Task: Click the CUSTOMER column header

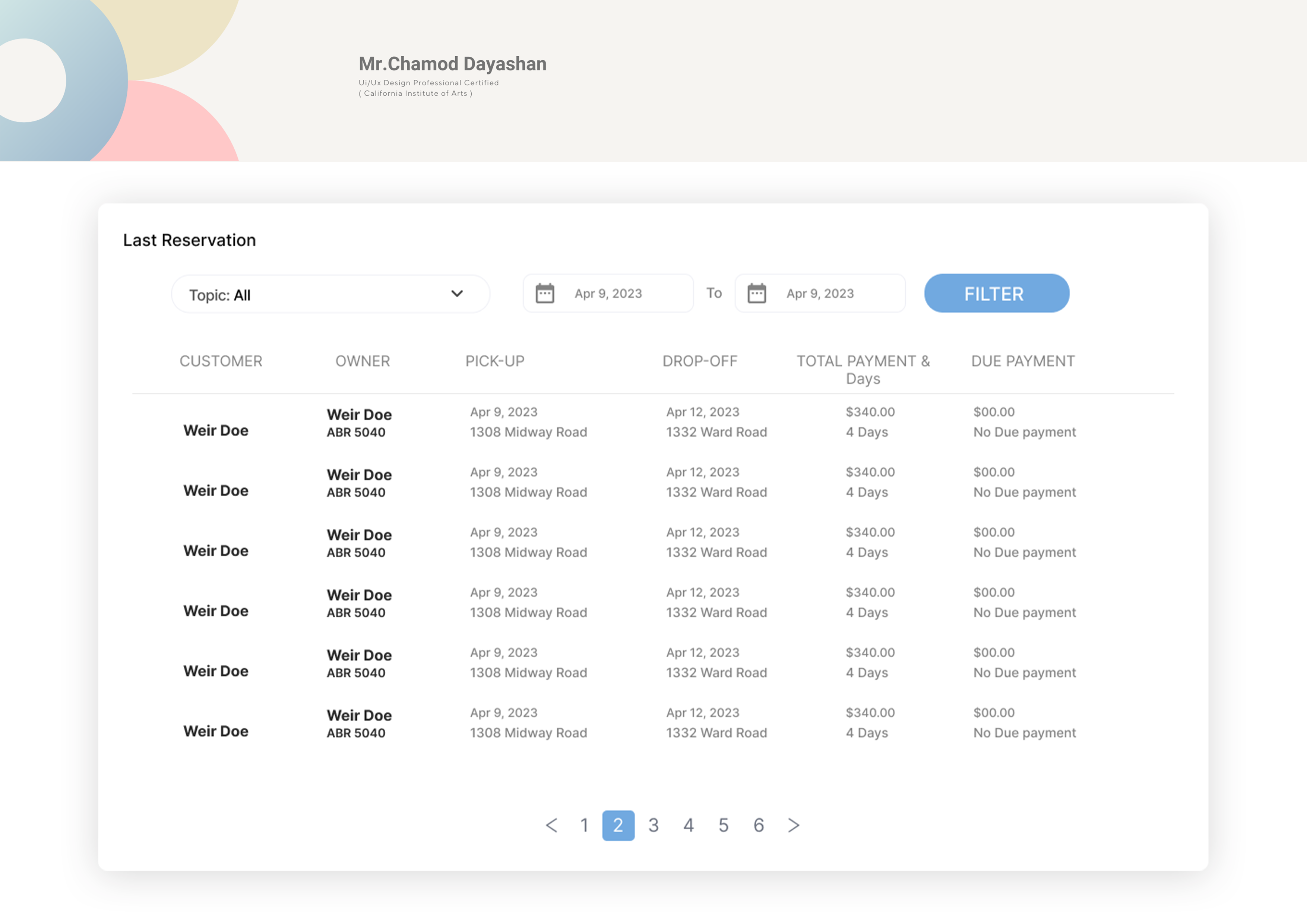Action: [221, 361]
